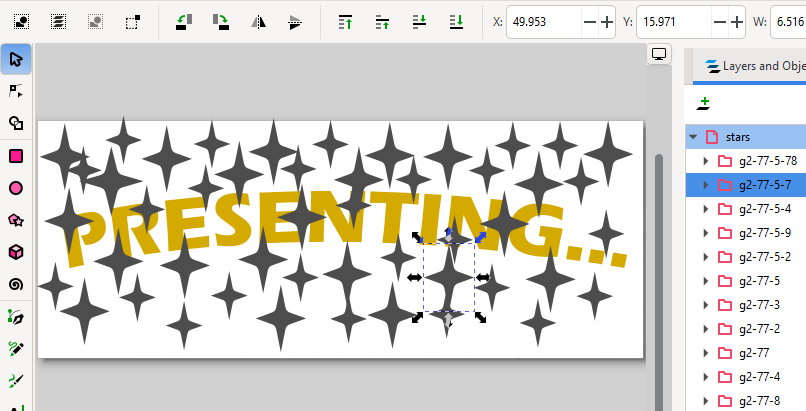Select the g2-77-5-2 label
Screen dimensions: 806x411
[765, 257]
